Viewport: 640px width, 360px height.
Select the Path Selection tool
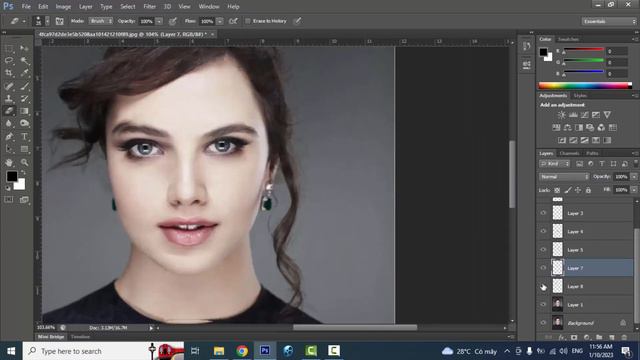tap(9, 149)
